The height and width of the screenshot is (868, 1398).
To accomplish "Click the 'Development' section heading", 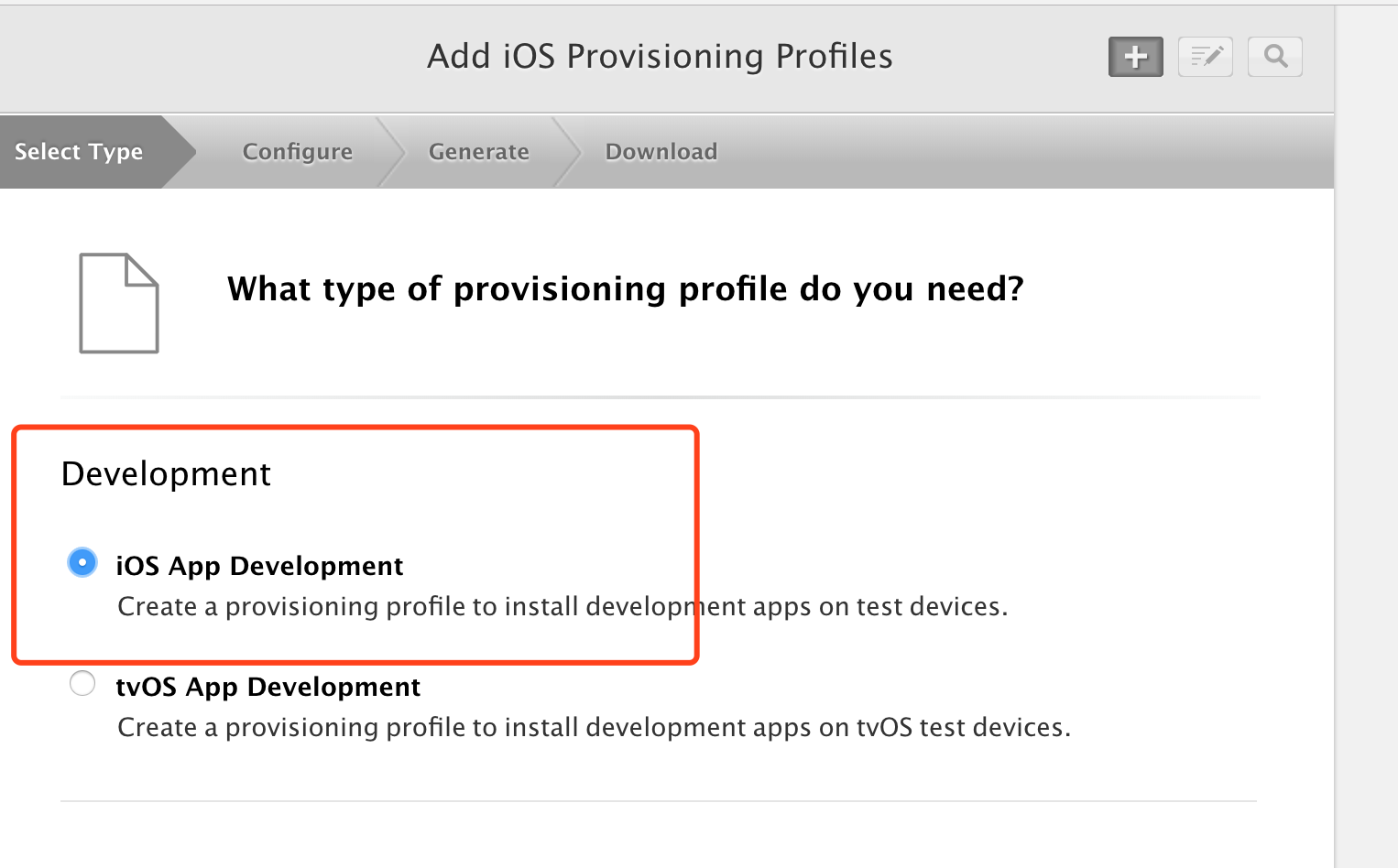I will click(166, 474).
